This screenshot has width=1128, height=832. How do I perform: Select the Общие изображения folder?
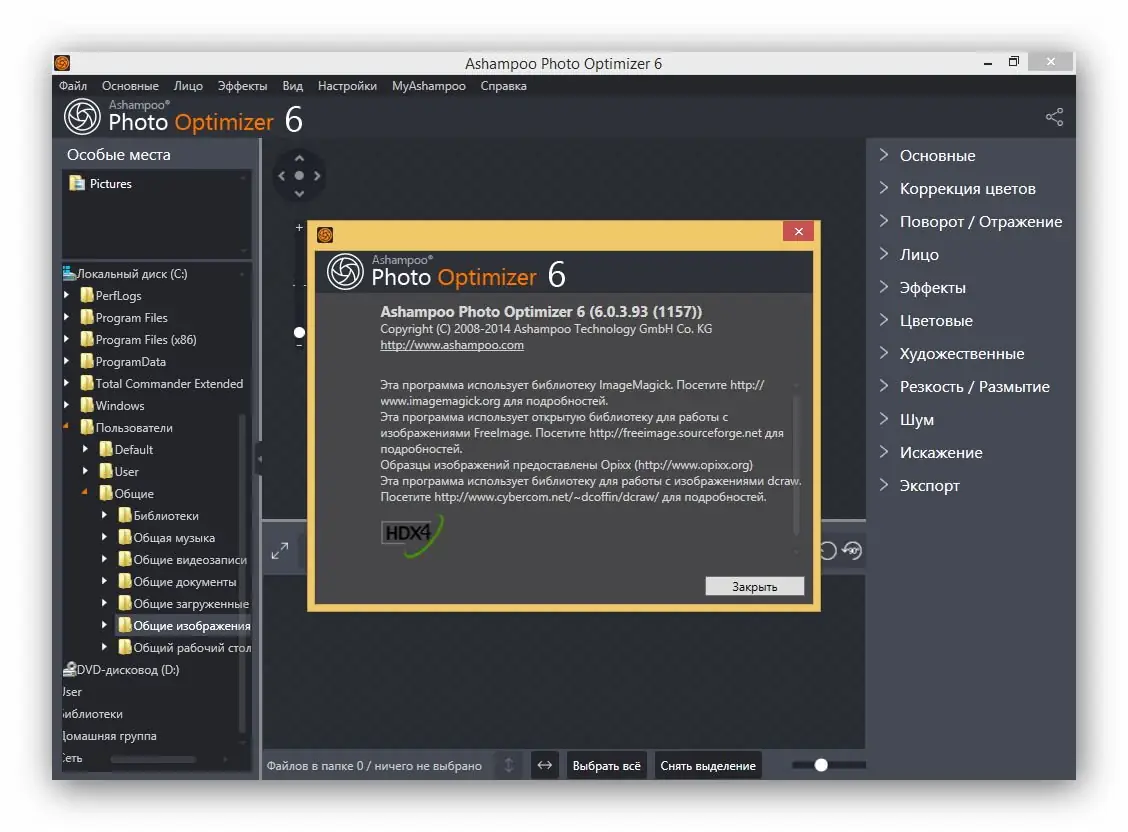point(184,626)
